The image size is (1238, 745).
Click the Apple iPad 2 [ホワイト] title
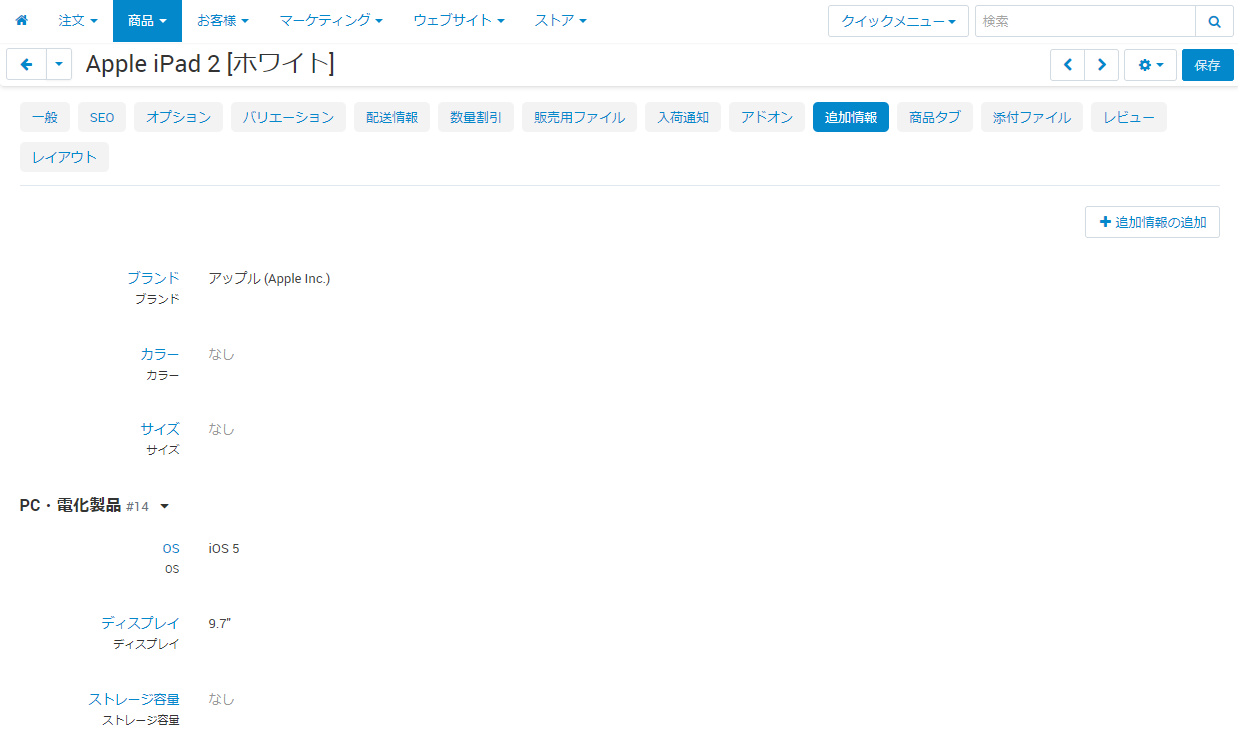[x=210, y=64]
